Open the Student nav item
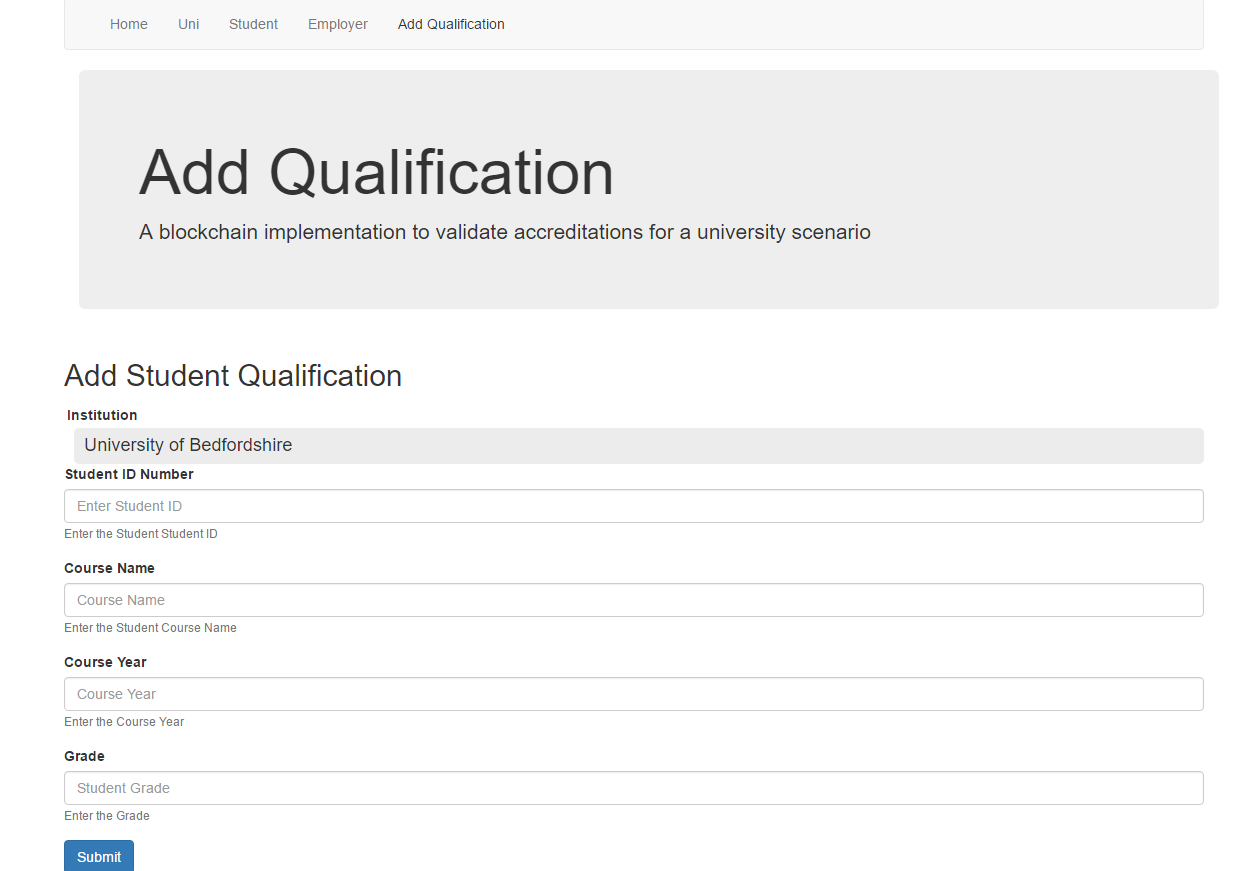Viewport: 1243px width, 871px height. pos(253,24)
